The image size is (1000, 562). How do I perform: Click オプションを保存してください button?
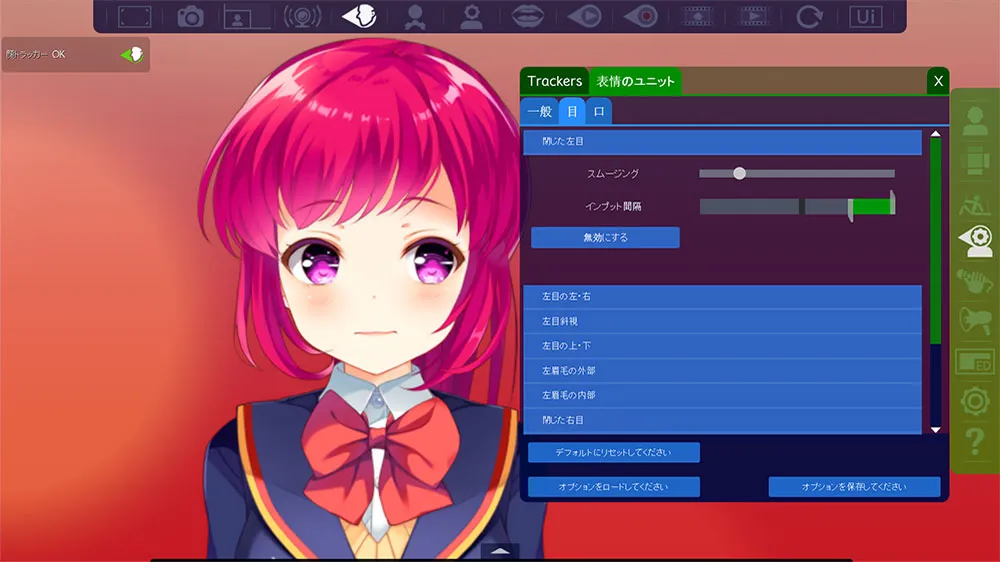(854, 487)
